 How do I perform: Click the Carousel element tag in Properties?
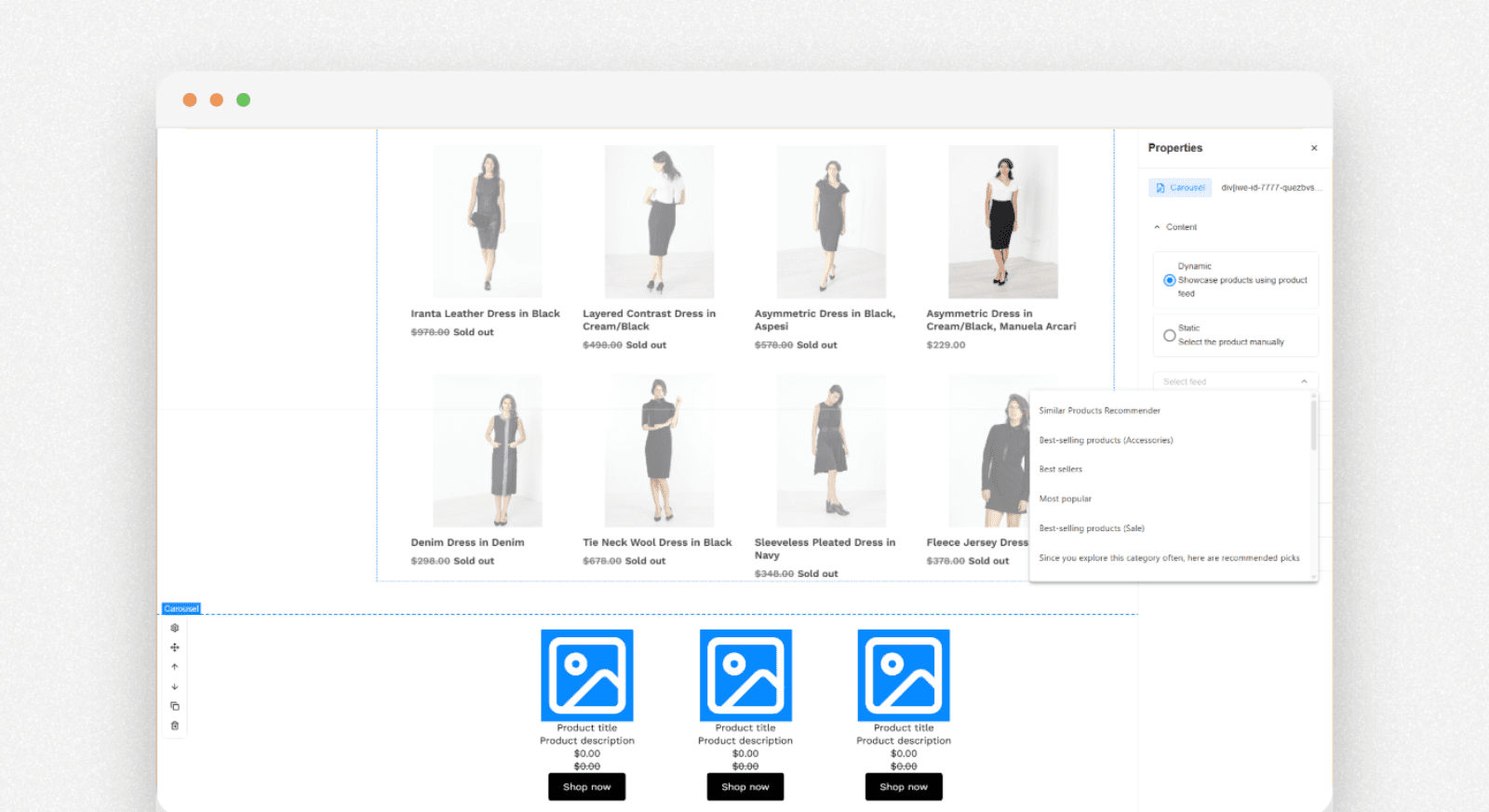tap(1180, 188)
